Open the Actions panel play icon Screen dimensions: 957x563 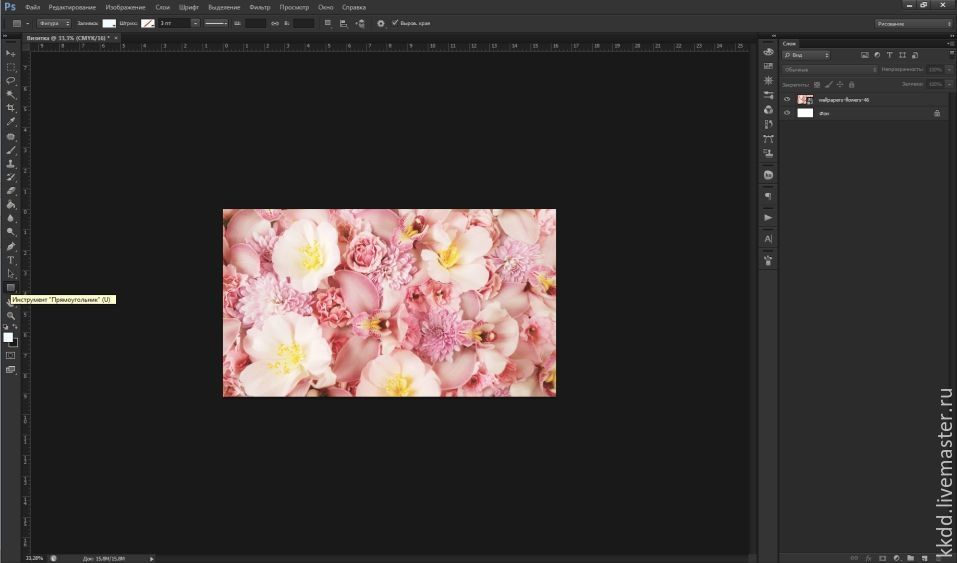tap(768, 217)
